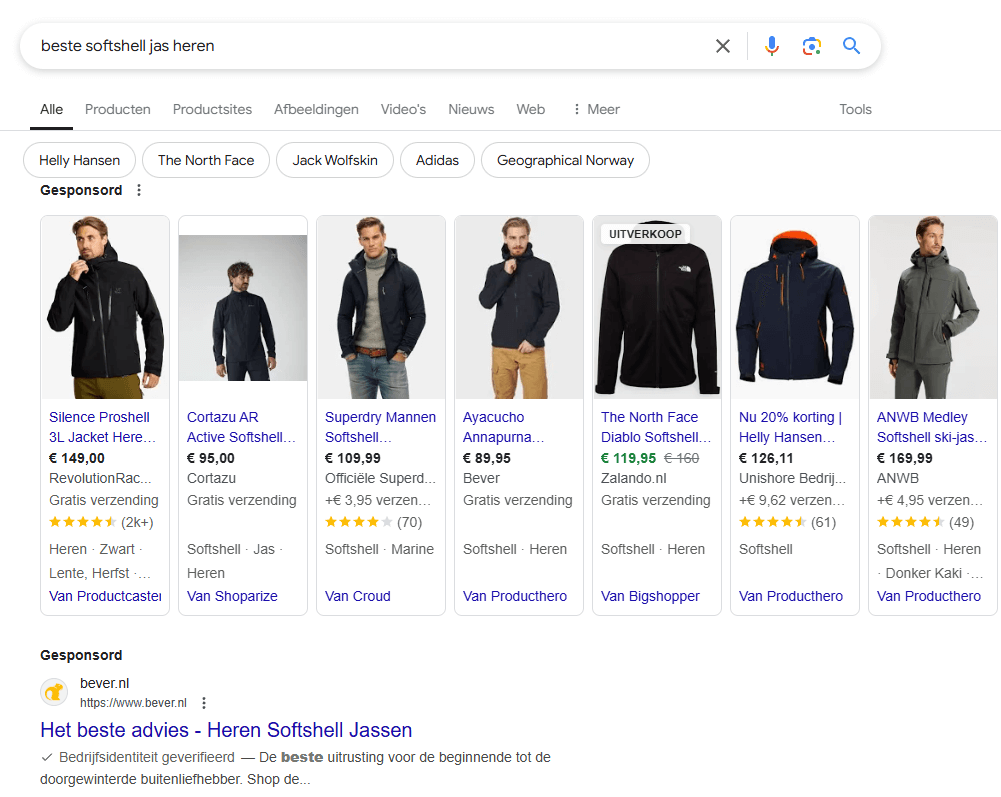Click the discounted € 119,95 price

point(628,459)
